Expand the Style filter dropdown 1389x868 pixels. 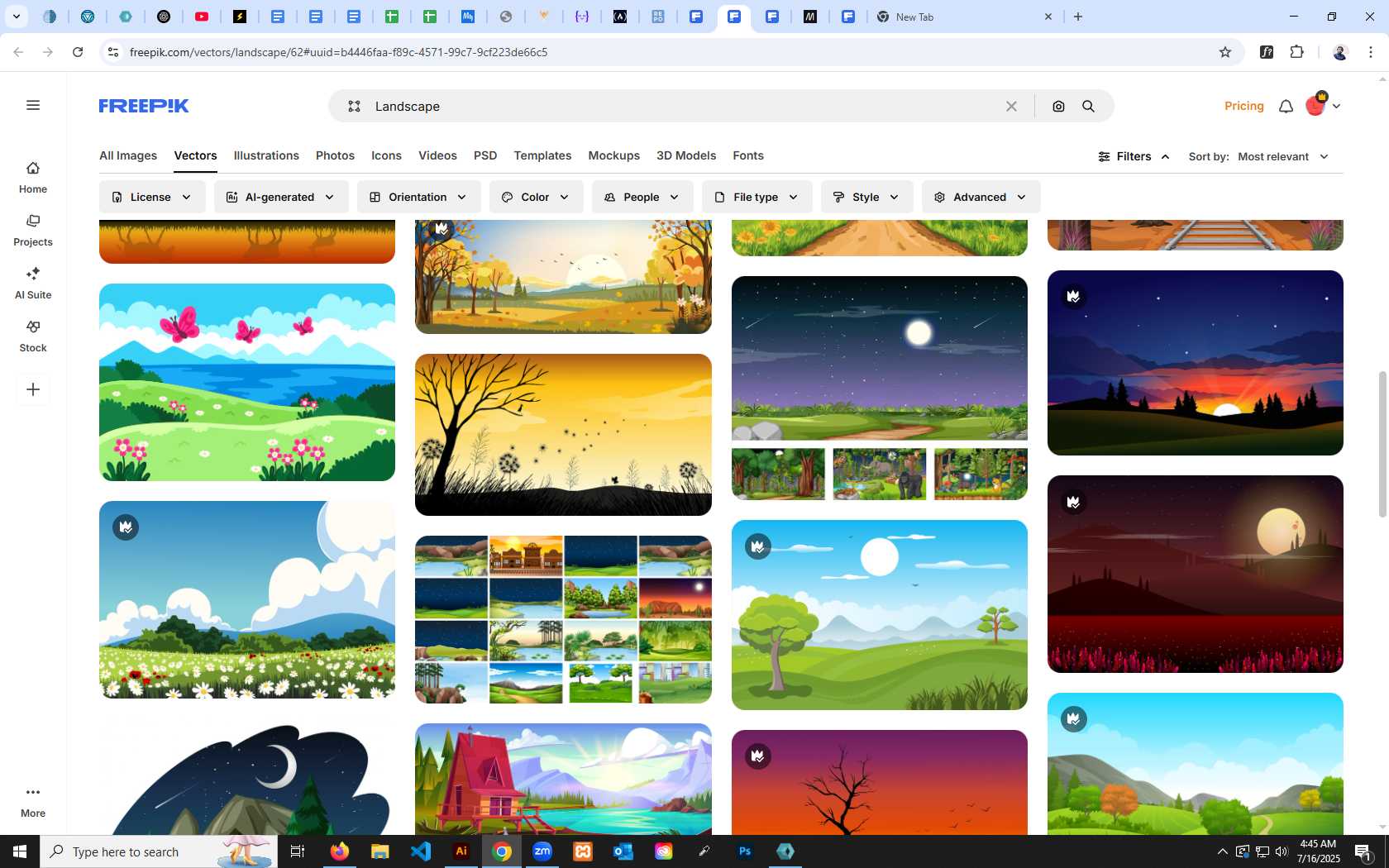pos(866,197)
